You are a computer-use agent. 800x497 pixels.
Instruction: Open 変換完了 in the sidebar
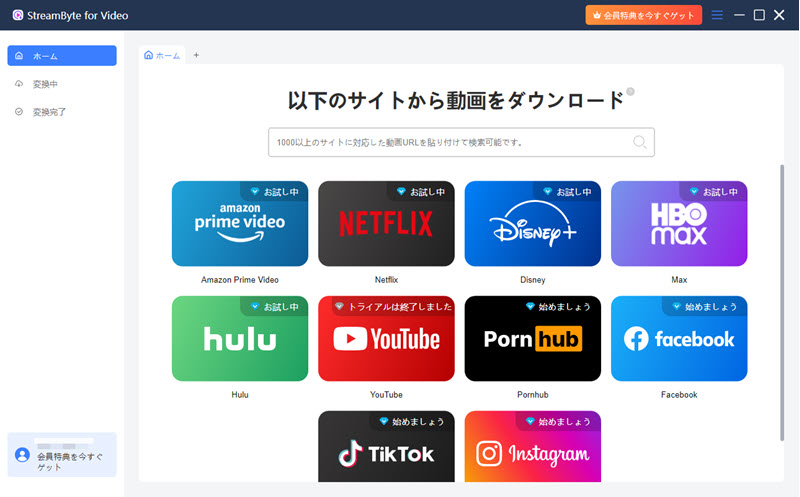point(62,112)
